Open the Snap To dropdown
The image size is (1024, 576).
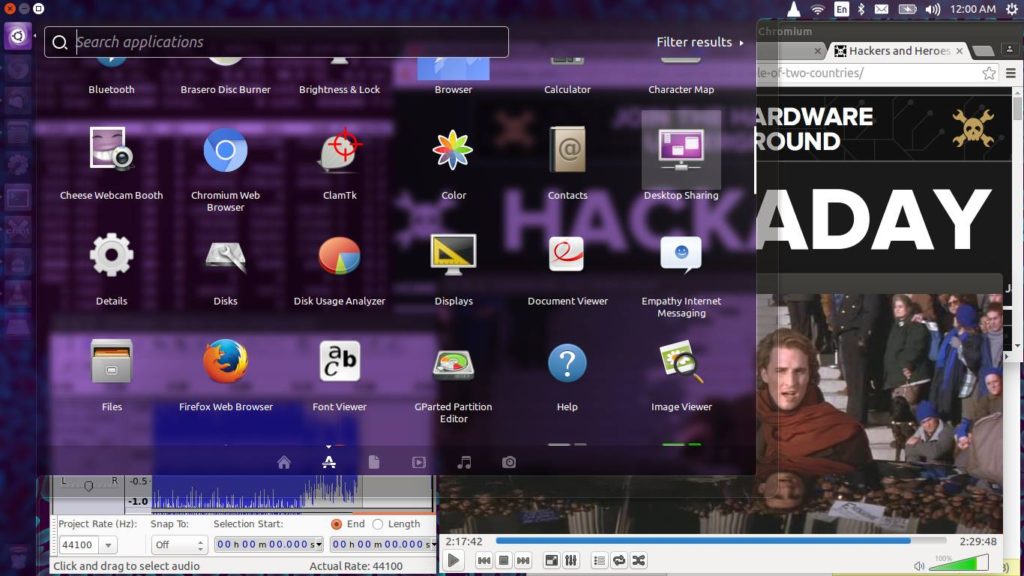point(178,545)
